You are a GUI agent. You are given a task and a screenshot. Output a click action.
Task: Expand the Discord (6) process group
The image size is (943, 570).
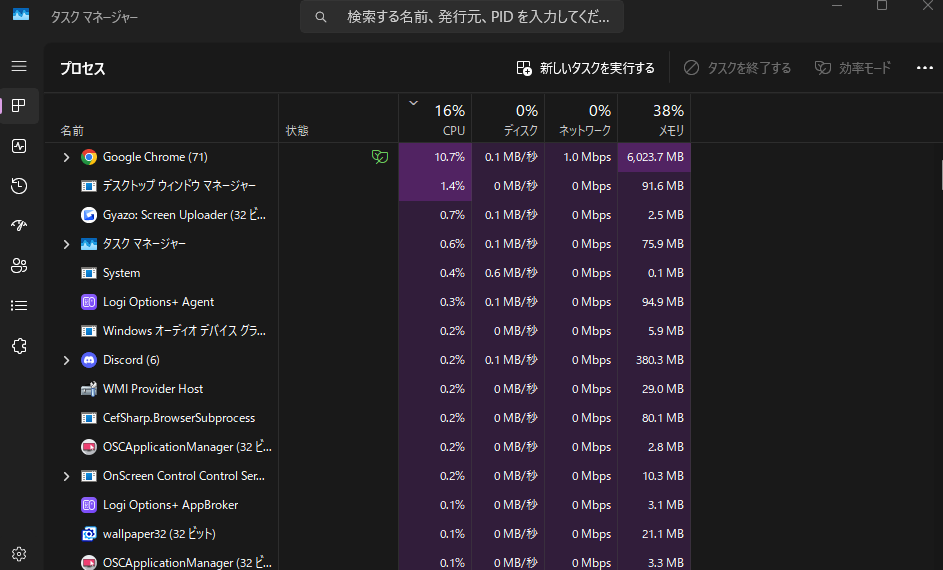click(x=66, y=360)
